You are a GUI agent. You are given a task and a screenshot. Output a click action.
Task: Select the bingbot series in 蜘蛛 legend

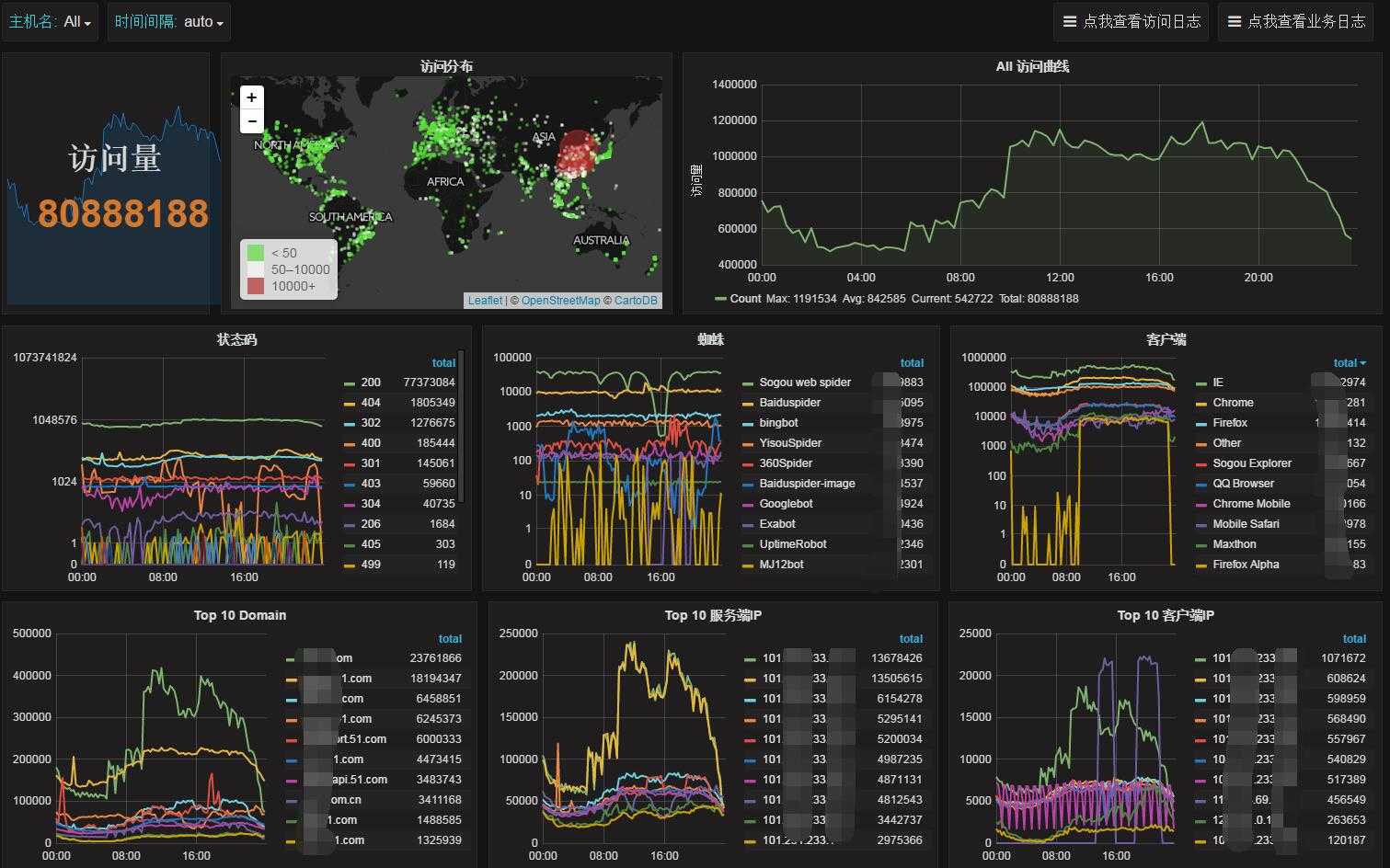778,423
